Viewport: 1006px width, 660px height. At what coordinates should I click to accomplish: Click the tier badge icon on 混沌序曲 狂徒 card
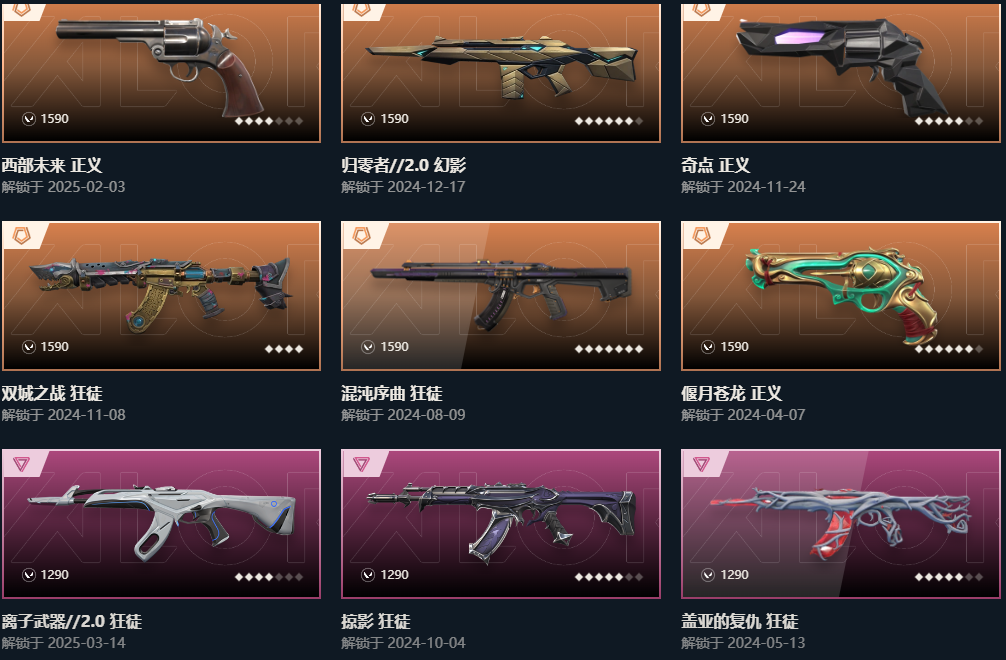pos(362,236)
